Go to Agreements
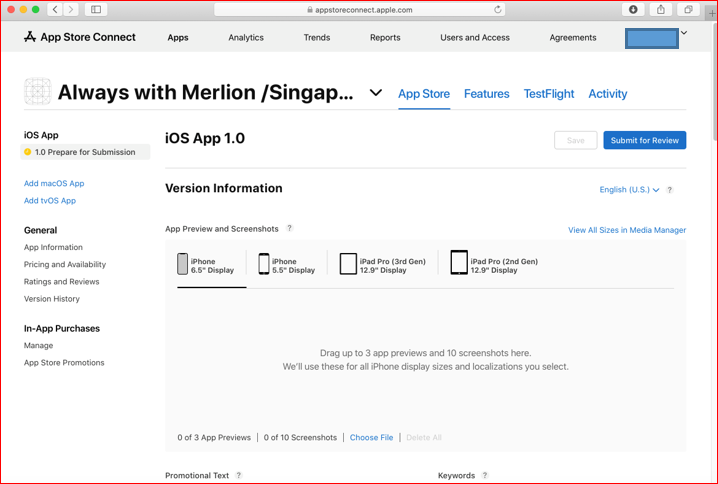 (x=573, y=38)
